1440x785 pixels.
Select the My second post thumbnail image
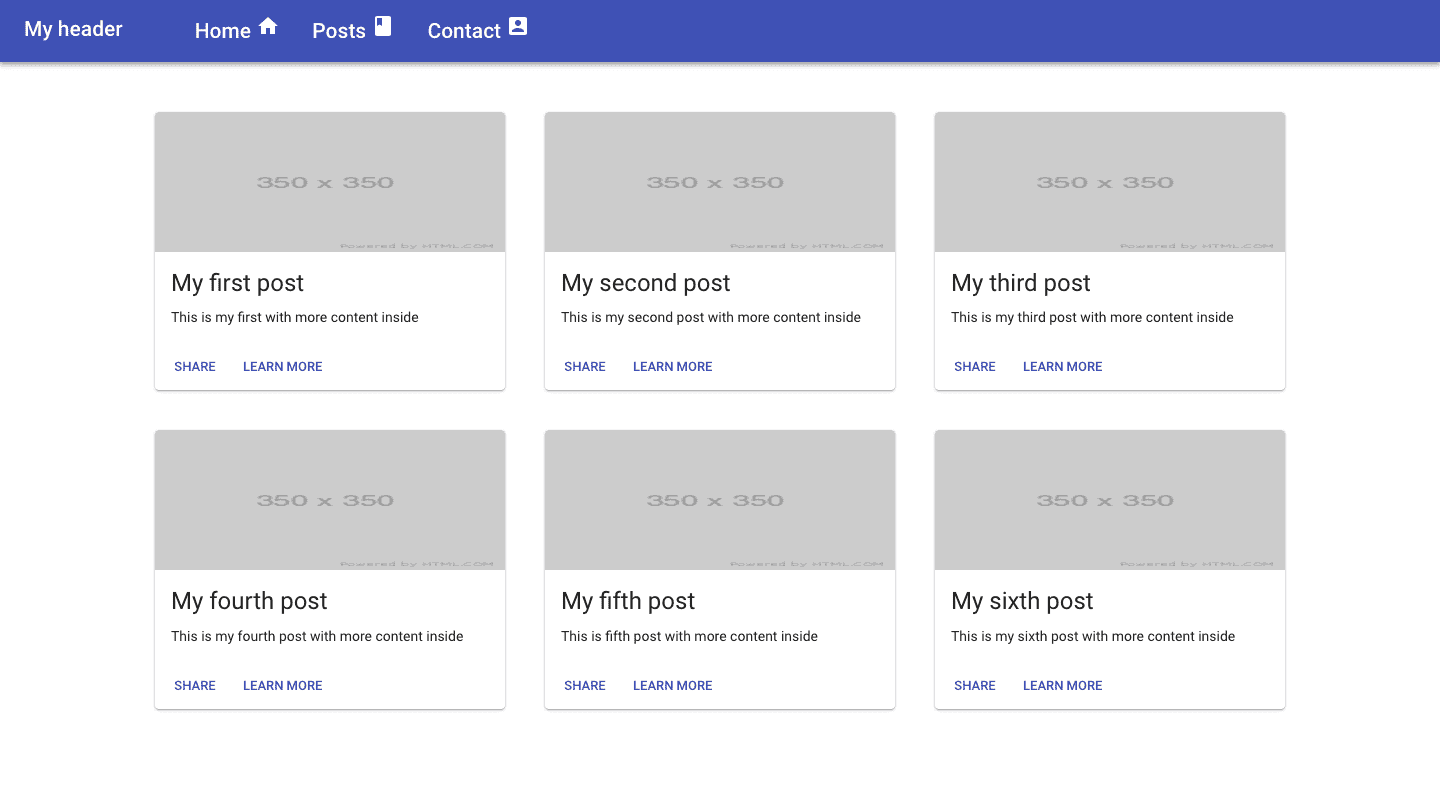(x=720, y=182)
